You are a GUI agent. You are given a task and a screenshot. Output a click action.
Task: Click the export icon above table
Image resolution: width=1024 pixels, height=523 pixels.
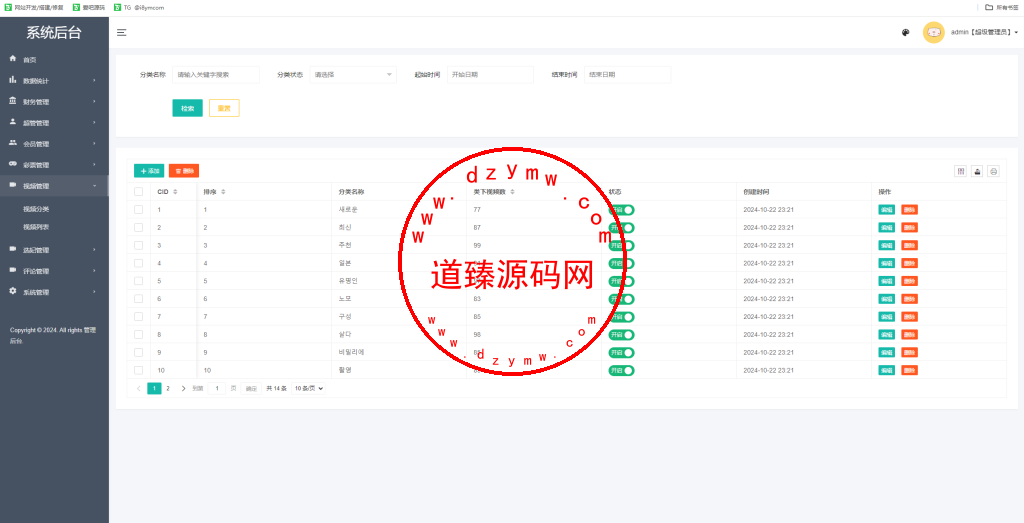point(978,171)
